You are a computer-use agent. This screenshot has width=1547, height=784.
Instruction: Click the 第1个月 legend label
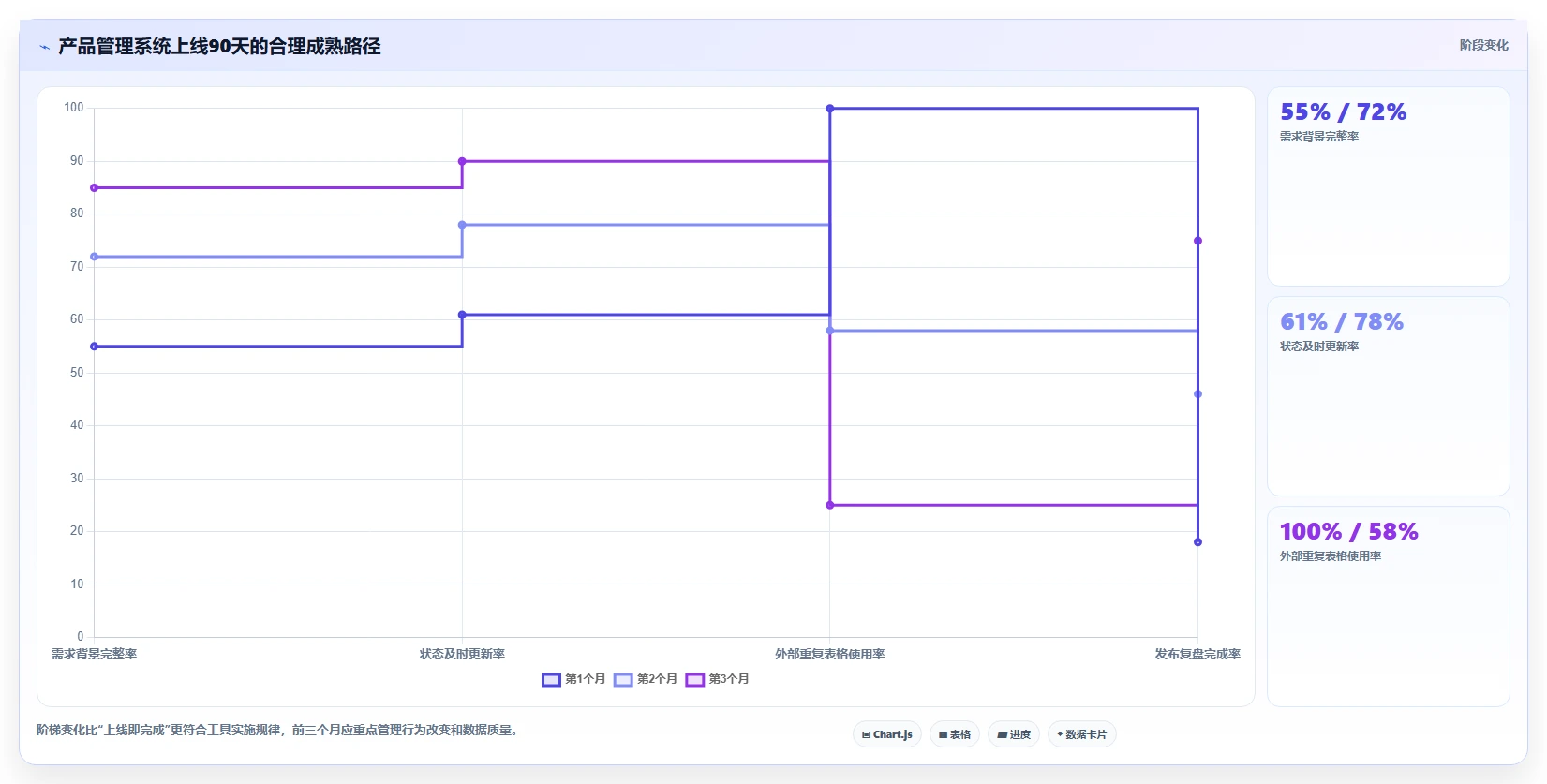[586, 679]
